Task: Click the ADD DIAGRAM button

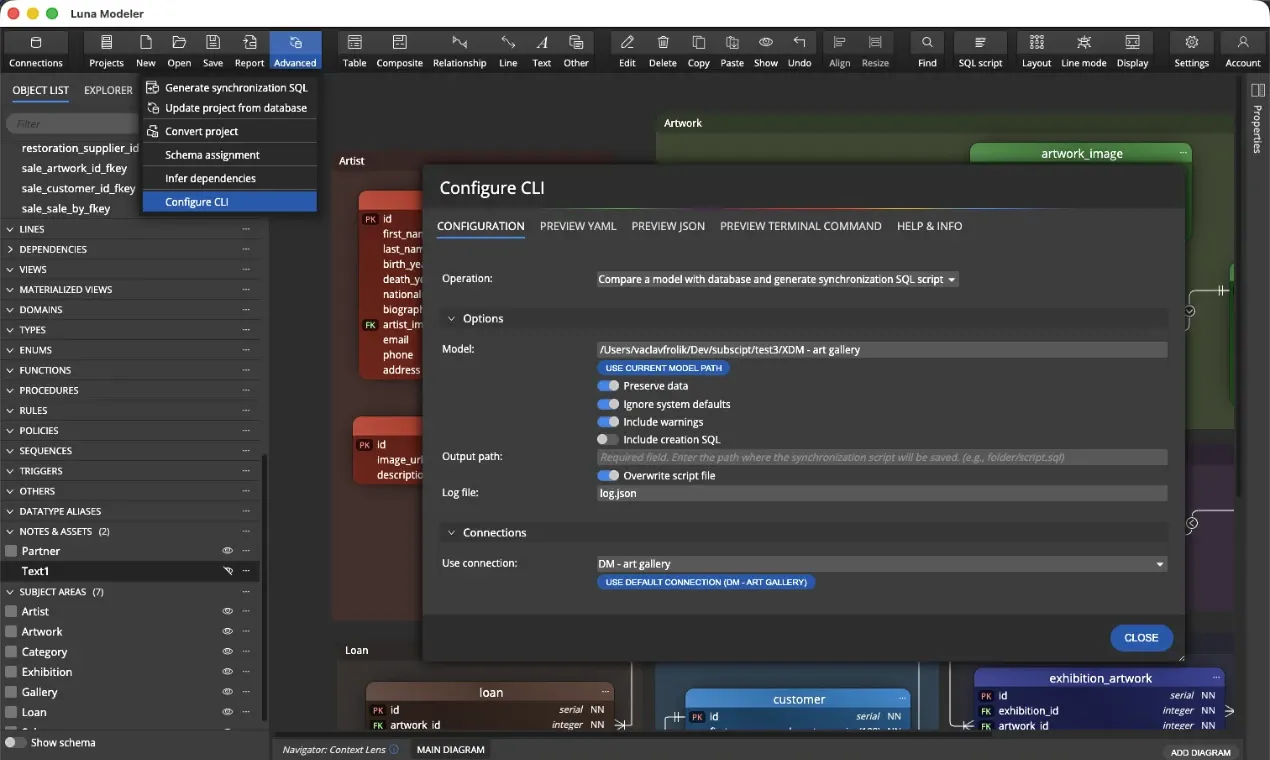Action: 1201,752
